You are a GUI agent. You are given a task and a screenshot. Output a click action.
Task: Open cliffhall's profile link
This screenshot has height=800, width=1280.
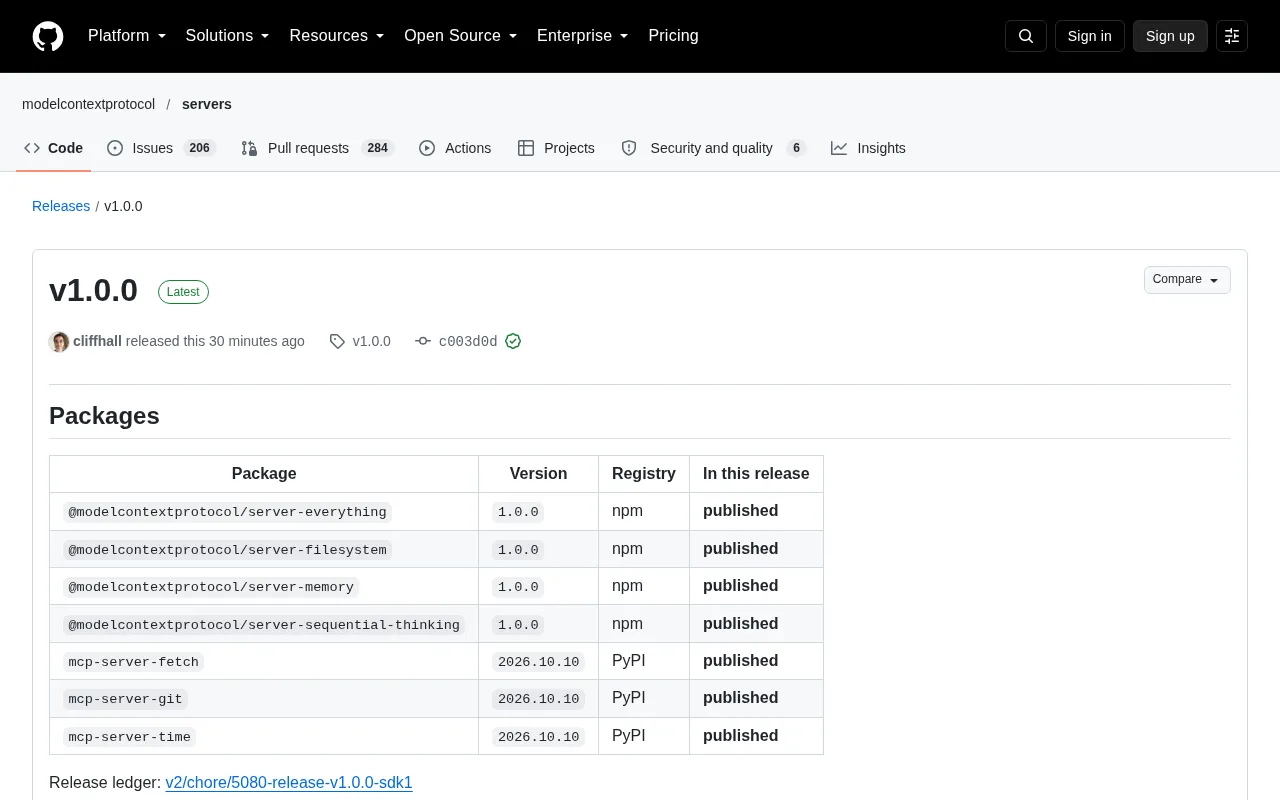tap(97, 341)
